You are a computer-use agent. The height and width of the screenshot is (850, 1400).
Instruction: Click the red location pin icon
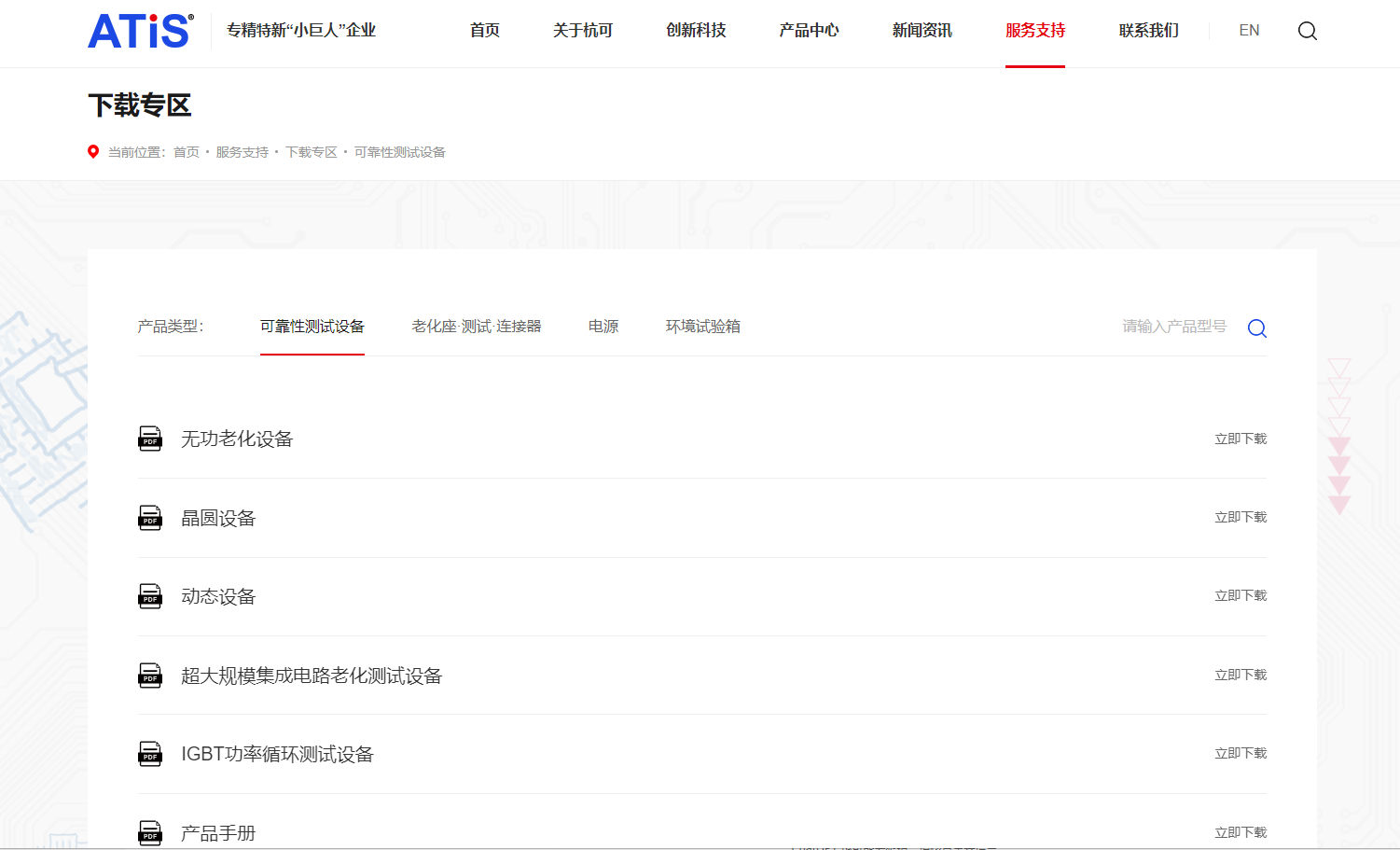tap(93, 152)
